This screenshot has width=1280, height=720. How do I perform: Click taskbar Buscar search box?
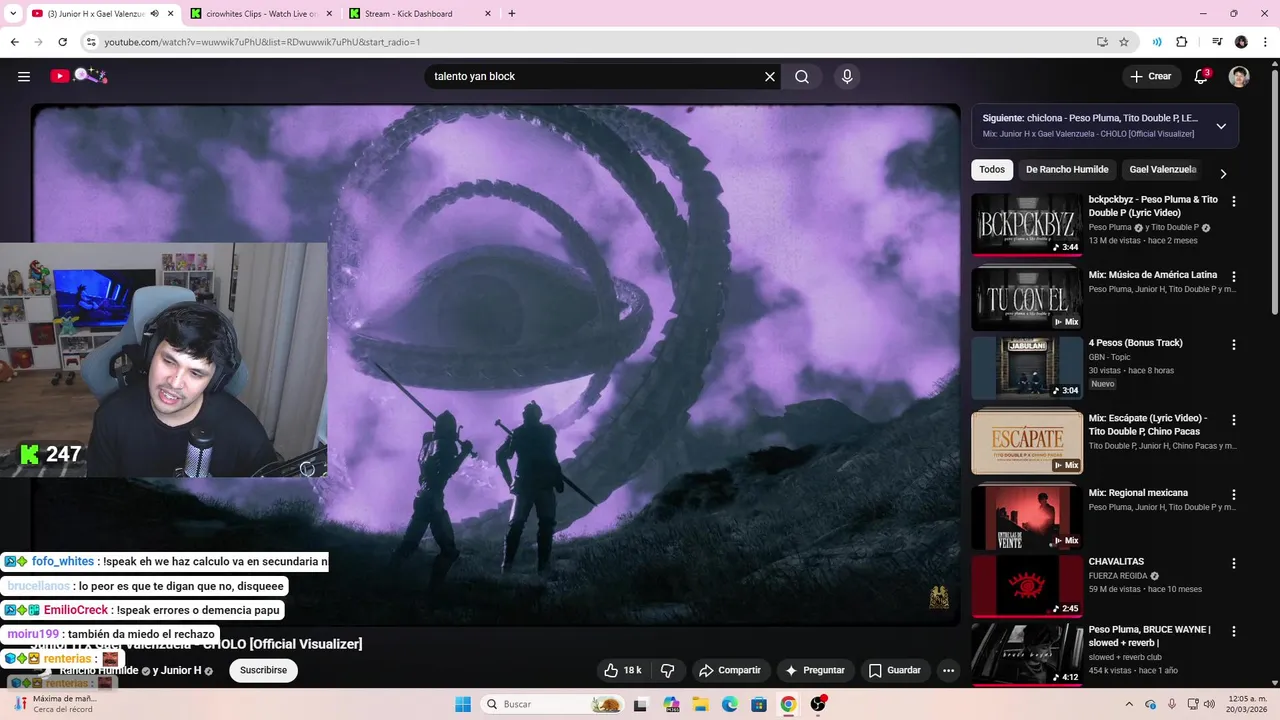552,704
